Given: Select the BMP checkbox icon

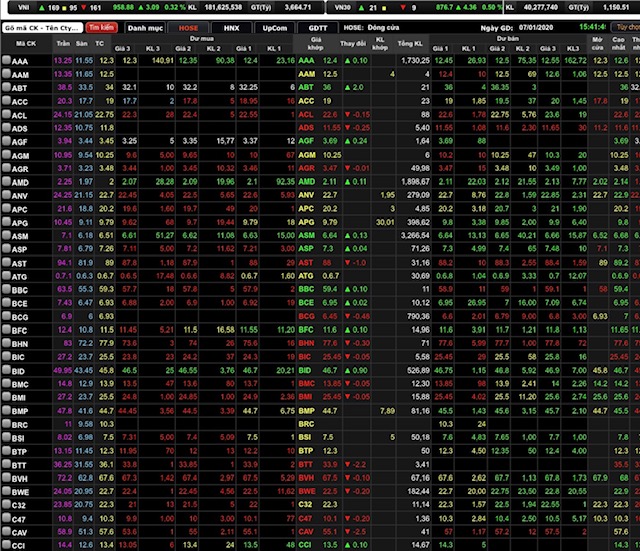Looking at the screenshot, I should point(6,411).
